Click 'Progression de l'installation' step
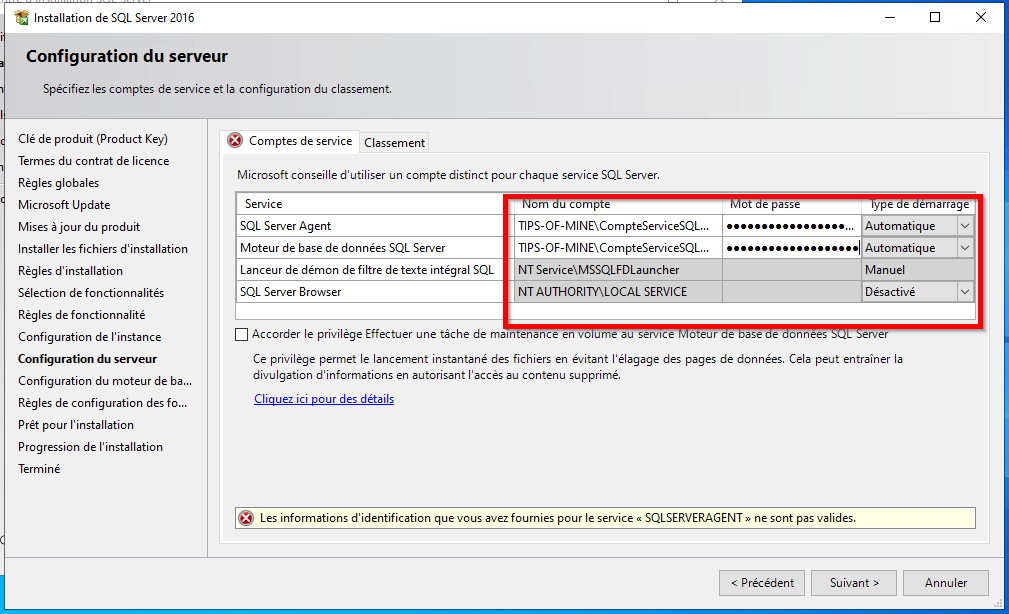The width and height of the screenshot is (1009, 614). tap(90, 447)
